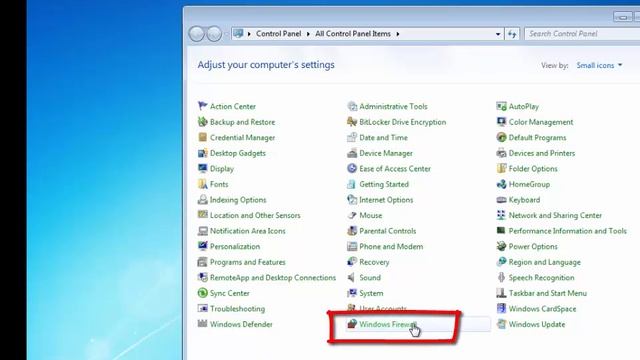The height and width of the screenshot is (360, 640).
Task: Click Location and Other Sensors icon
Action: tap(202, 215)
